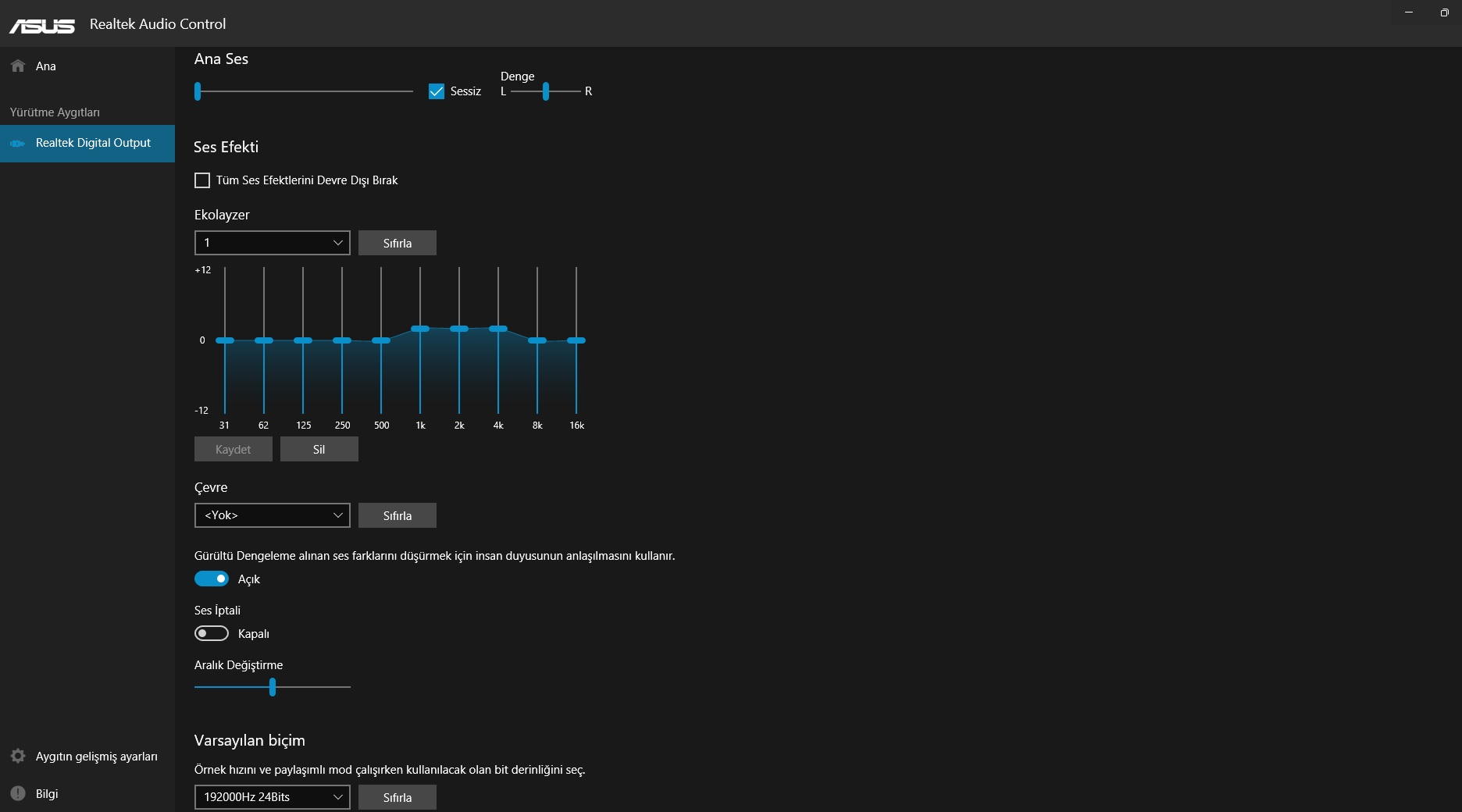
Task: Click the Ses Efekti heading
Action: pos(226,147)
